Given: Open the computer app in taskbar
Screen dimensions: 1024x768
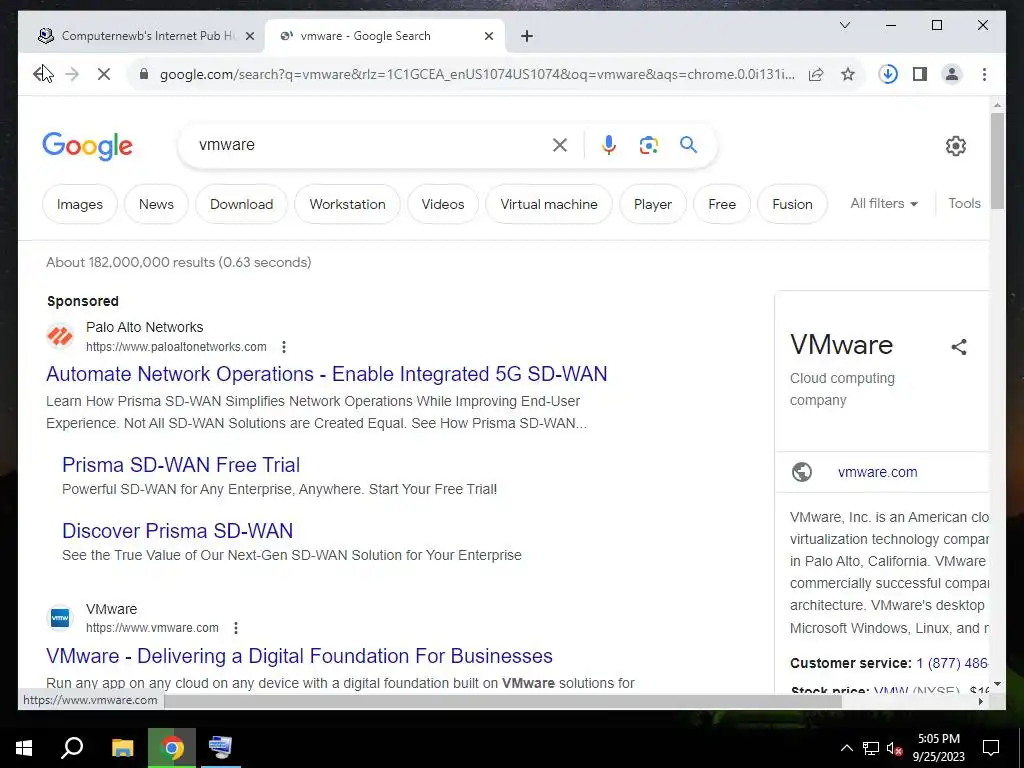Looking at the screenshot, I should [x=220, y=747].
